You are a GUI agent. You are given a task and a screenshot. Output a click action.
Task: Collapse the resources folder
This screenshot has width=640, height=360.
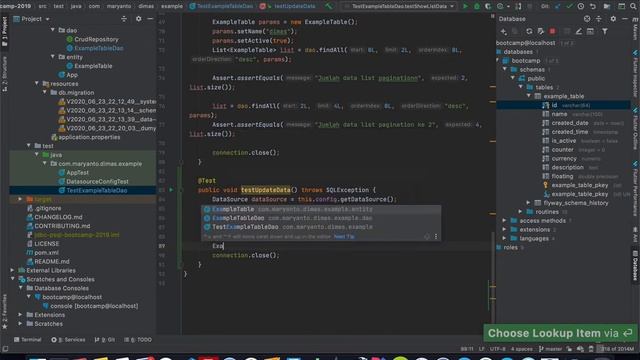[37, 84]
